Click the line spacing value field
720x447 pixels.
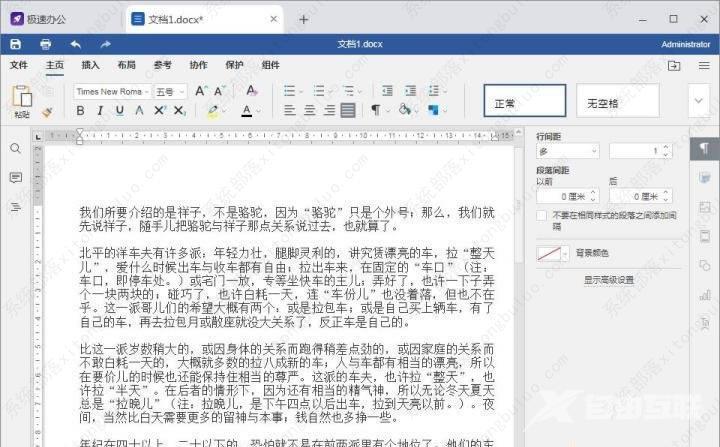[x=641, y=151]
